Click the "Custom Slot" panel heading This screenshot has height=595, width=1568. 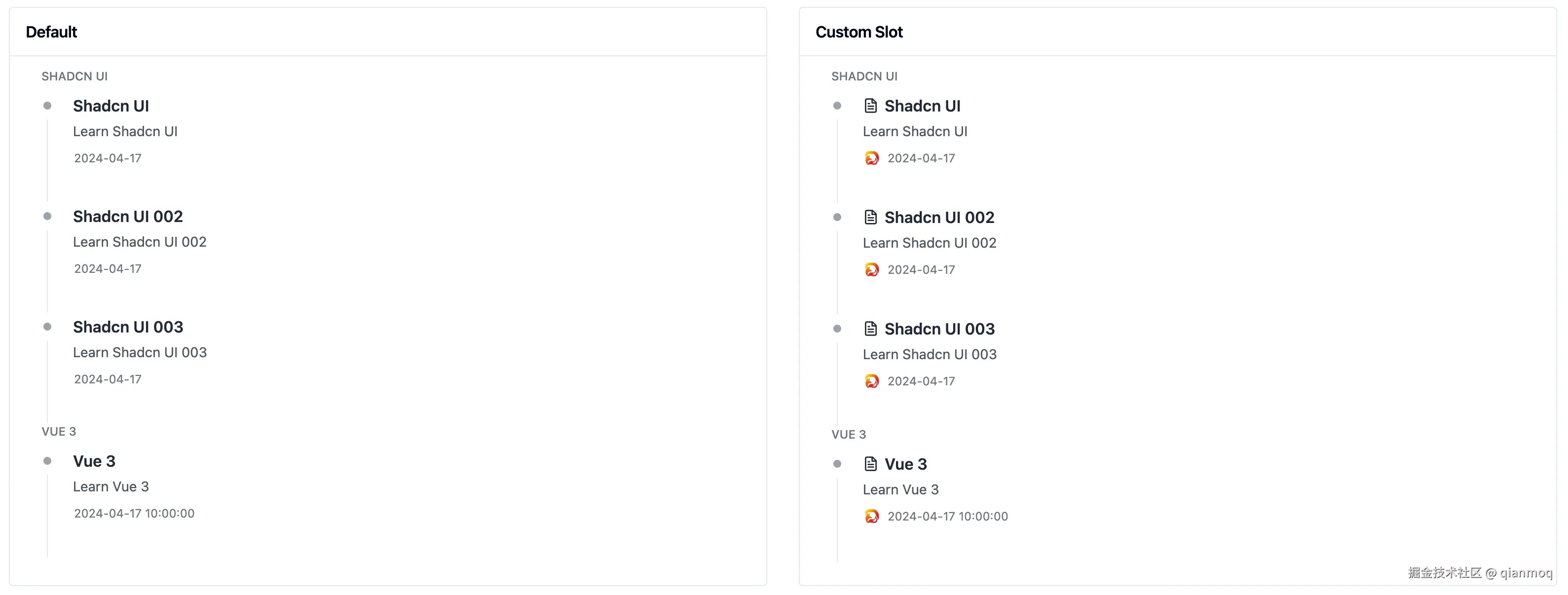pos(859,32)
